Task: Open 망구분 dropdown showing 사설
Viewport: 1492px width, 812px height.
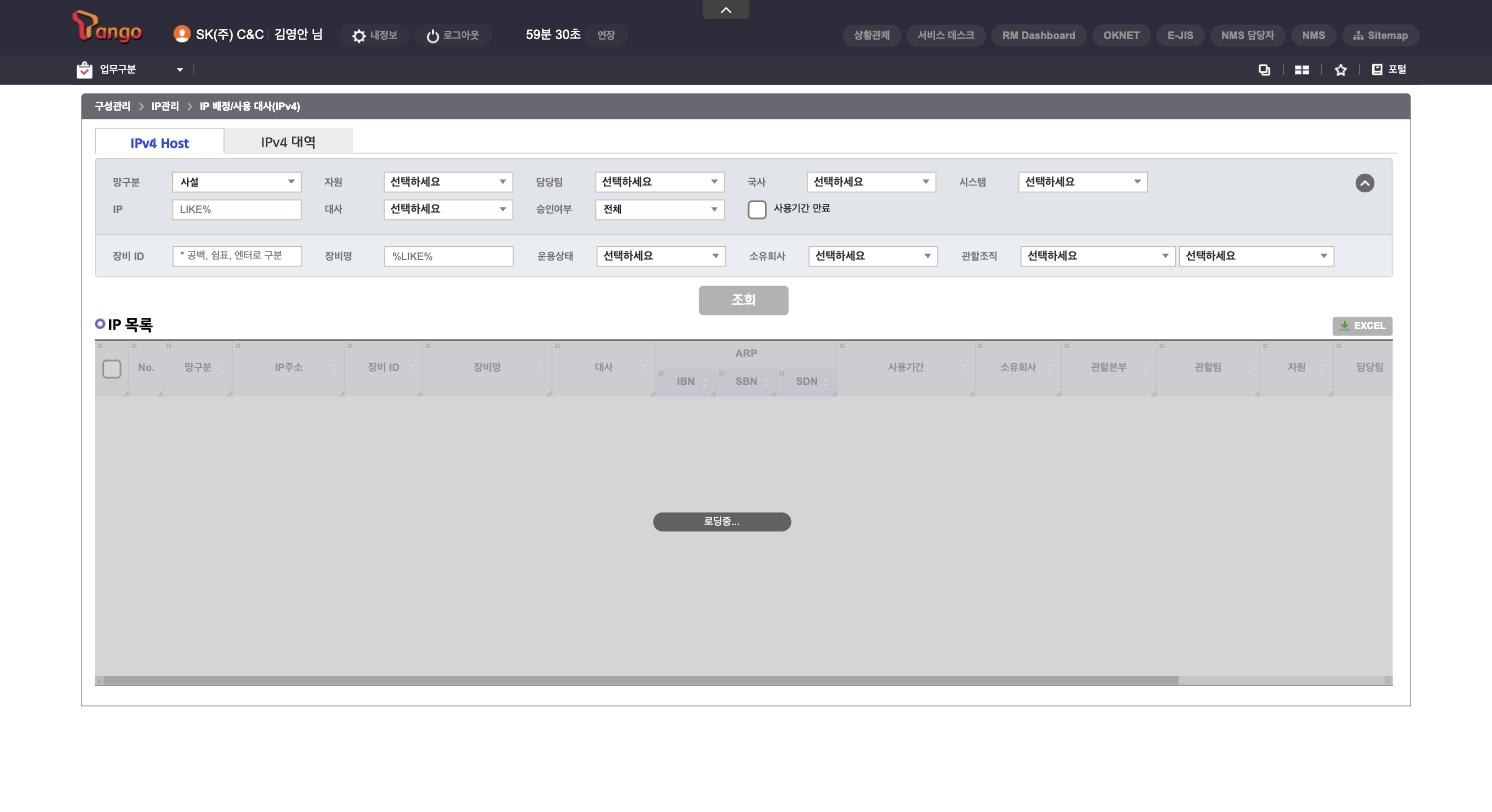Action: (x=237, y=182)
